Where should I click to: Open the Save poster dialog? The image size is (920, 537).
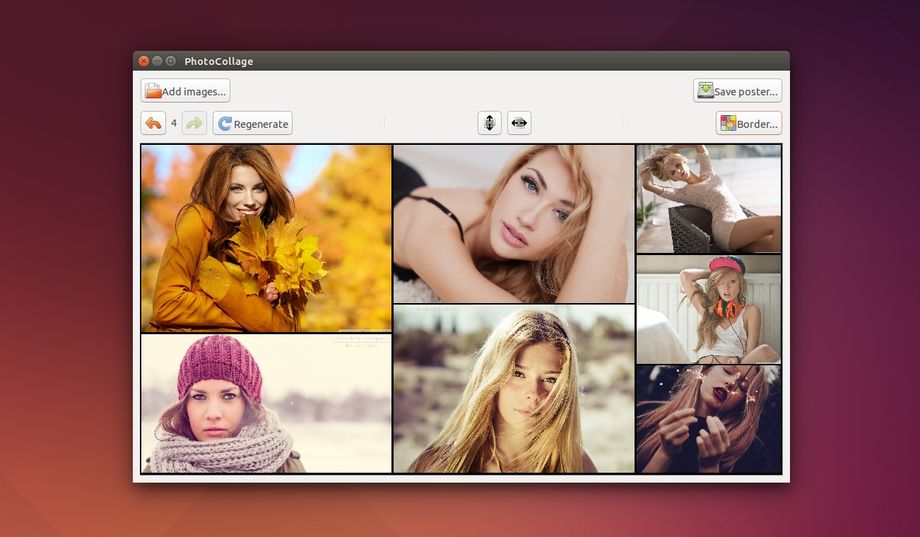[x=737, y=91]
